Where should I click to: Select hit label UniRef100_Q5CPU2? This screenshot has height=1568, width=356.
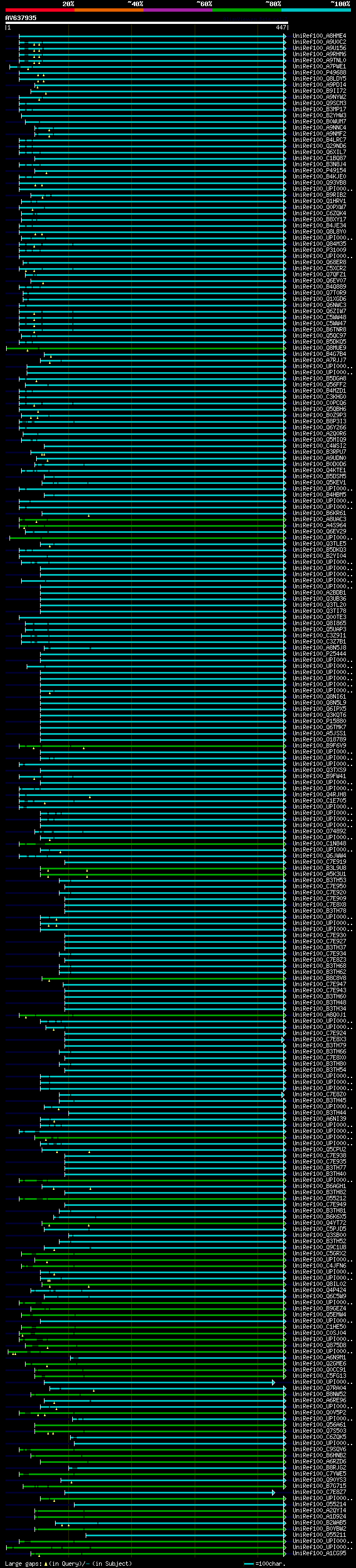pyautogui.click(x=319, y=1149)
